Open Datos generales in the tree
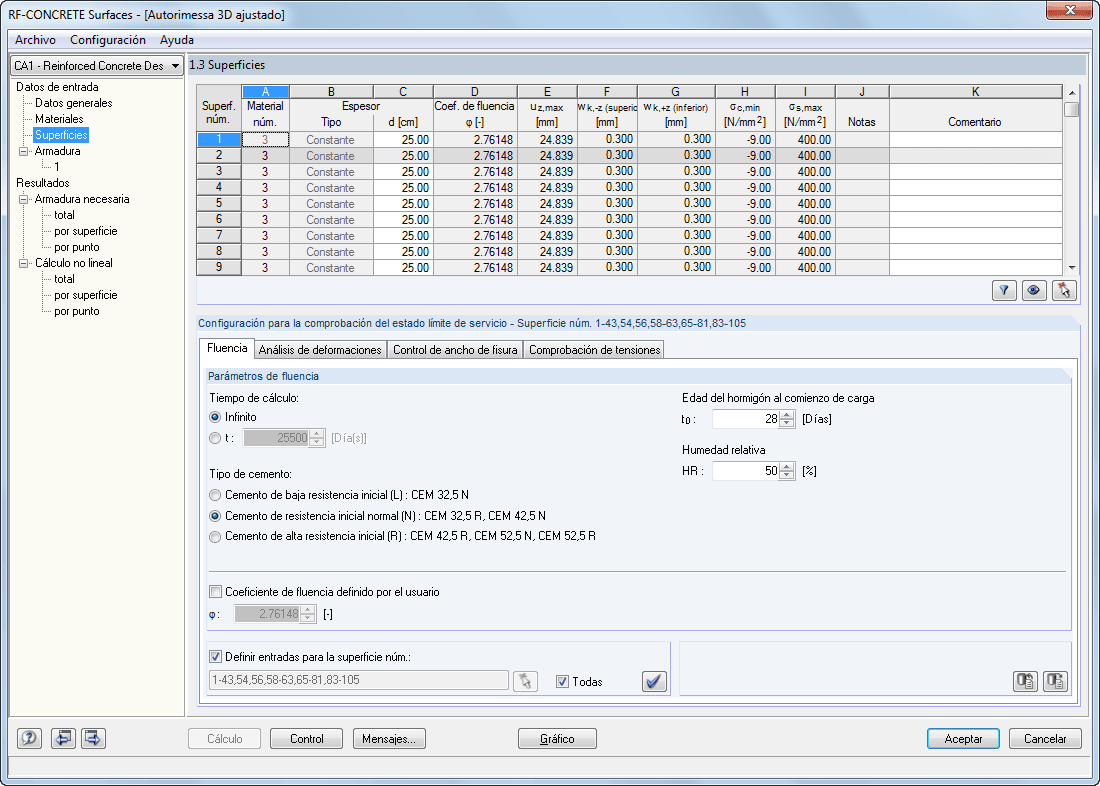 tap(74, 103)
